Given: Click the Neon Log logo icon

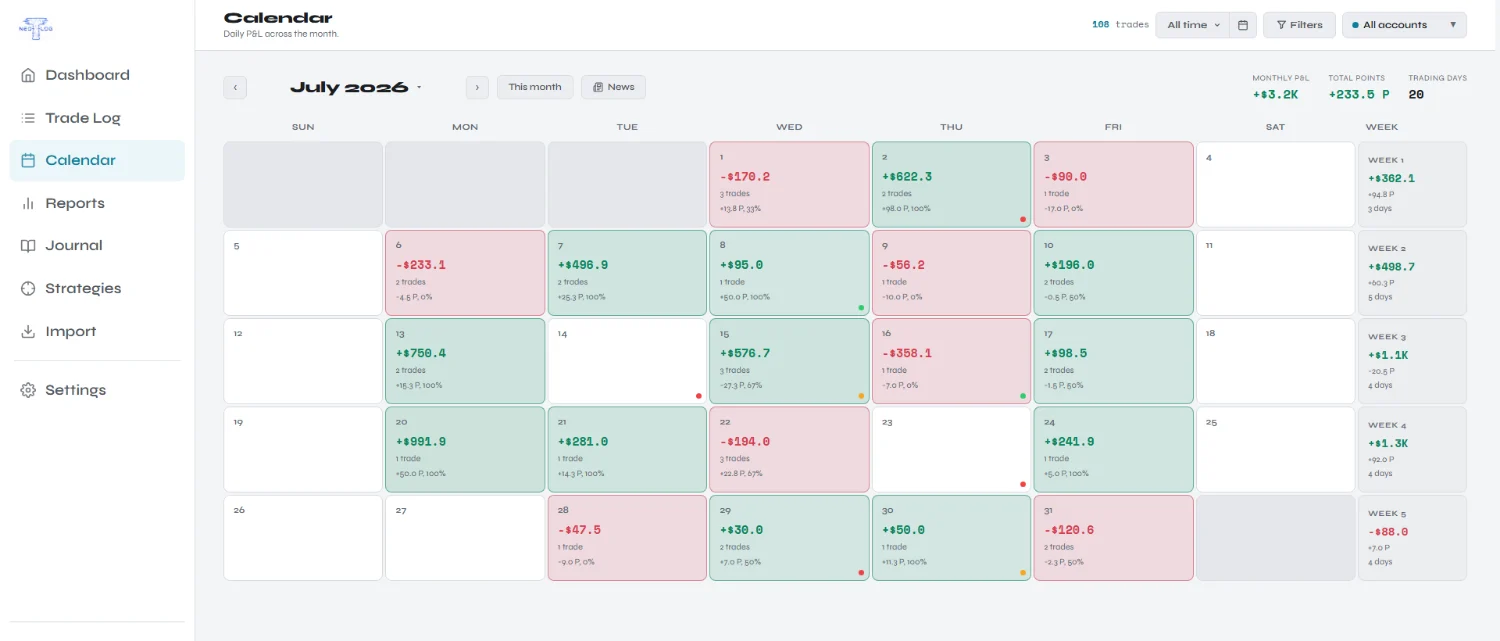Looking at the screenshot, I should point(37,28).
